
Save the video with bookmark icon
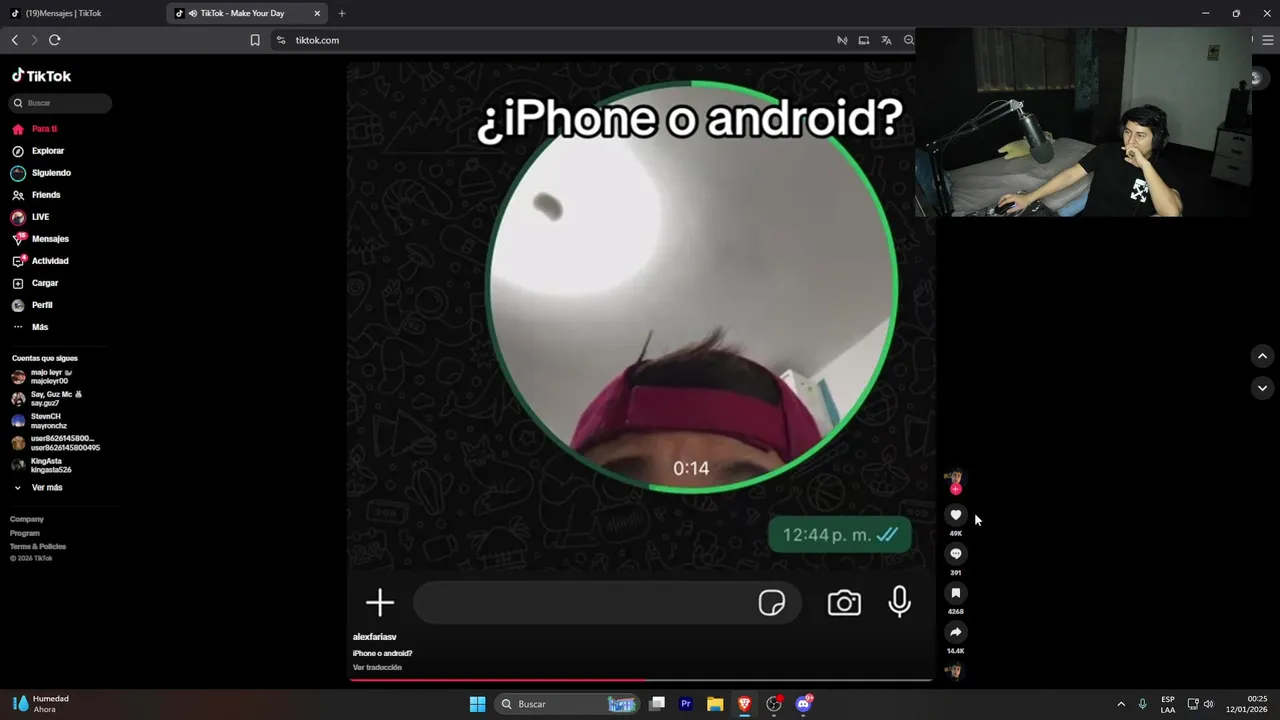[x=955, y=593]
